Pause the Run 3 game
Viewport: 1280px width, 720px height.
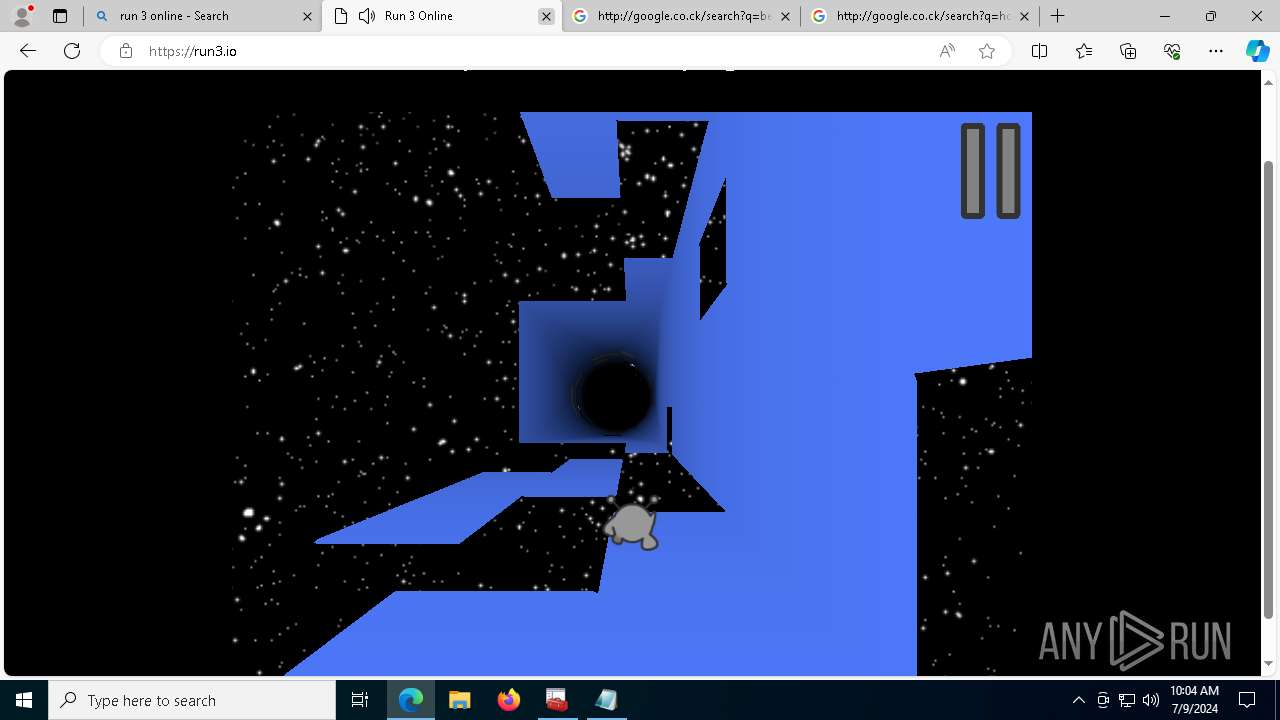pyautogui.click(x=990, y=171)
